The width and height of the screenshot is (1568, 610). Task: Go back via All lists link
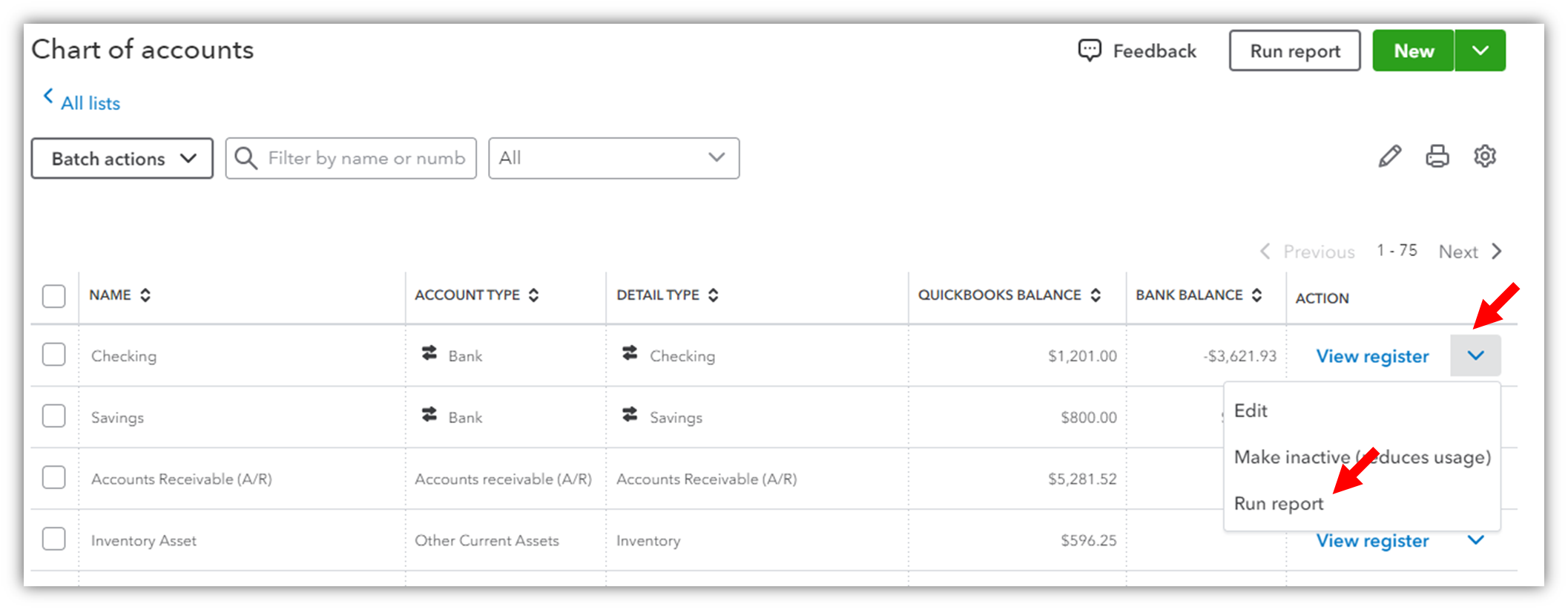click(x=90, y=103)
